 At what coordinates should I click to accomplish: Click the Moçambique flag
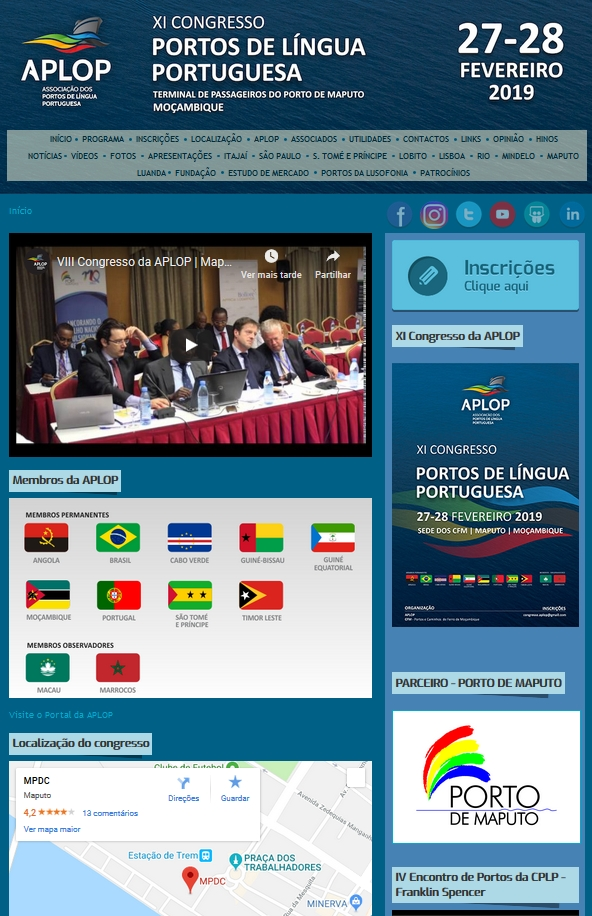point(48,595)
